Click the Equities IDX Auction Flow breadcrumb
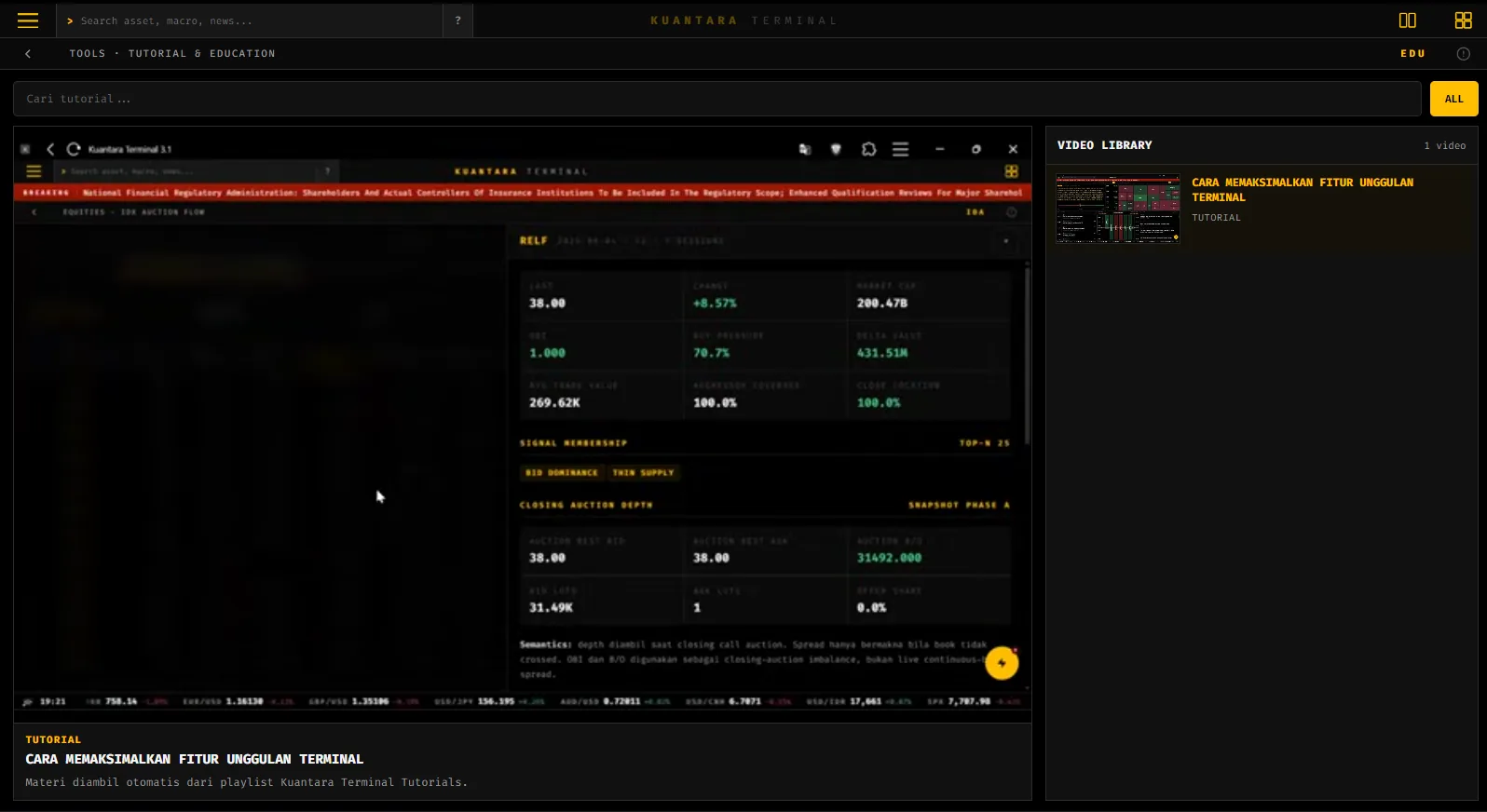 pyautogui.click(x=133, y=212)
